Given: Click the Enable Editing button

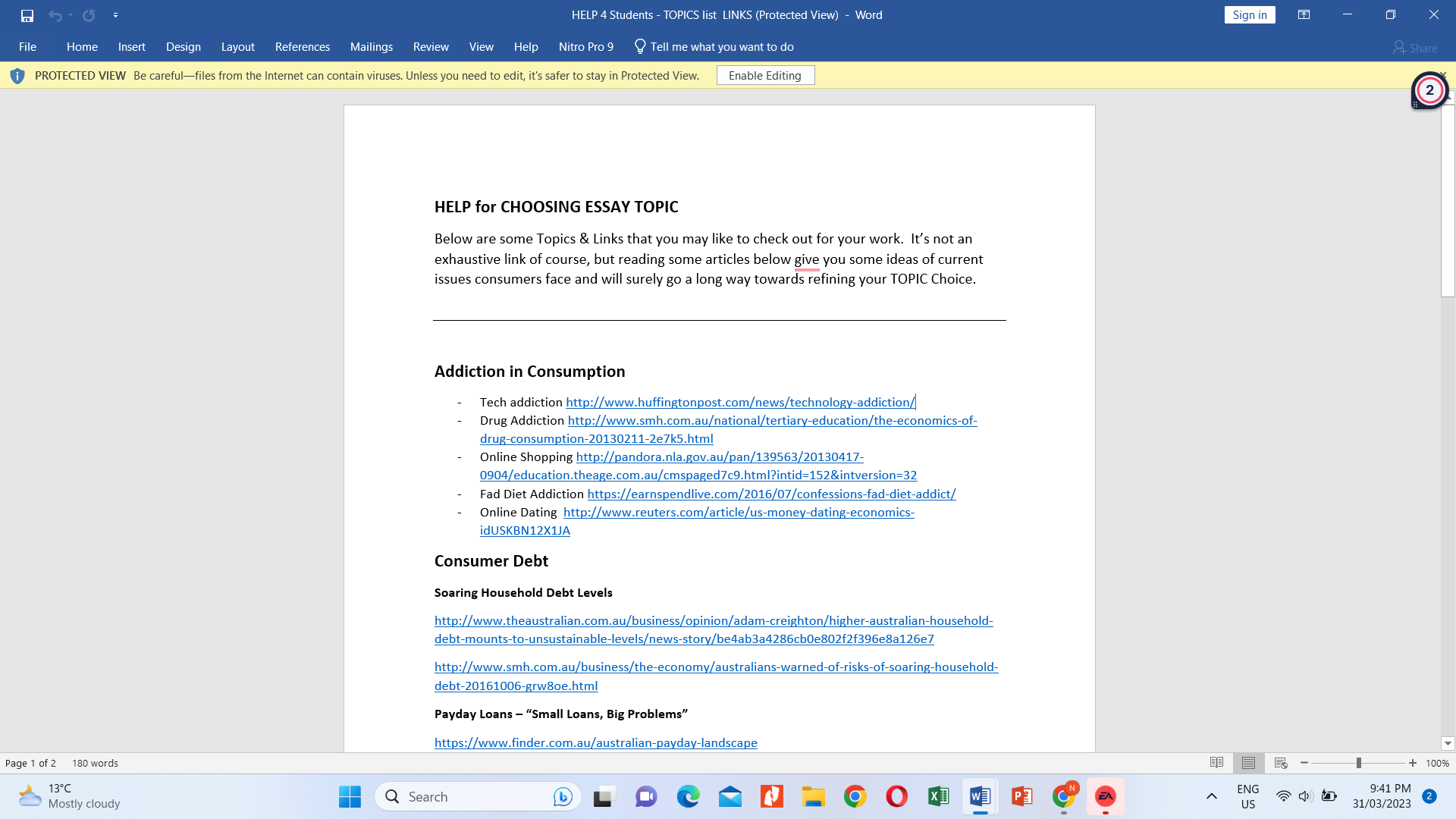Looking at the screenshot, I should (x=764, y=76).
